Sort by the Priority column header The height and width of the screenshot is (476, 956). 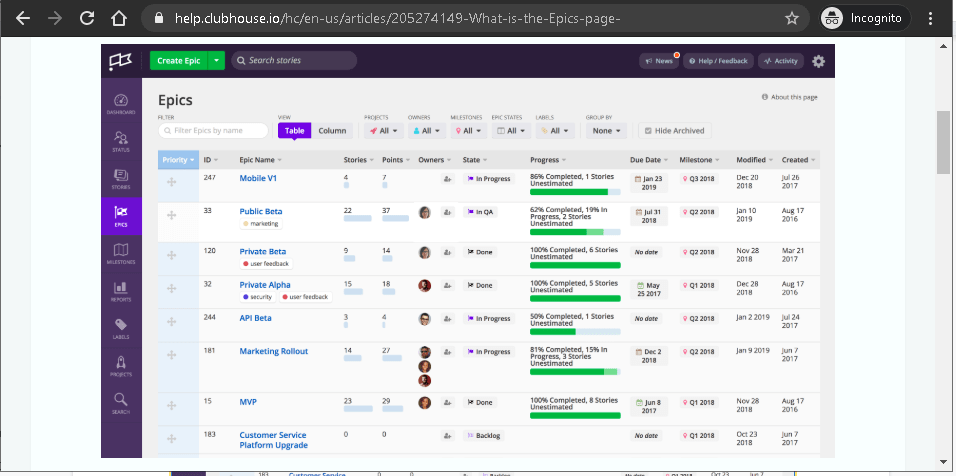point(178,159)
